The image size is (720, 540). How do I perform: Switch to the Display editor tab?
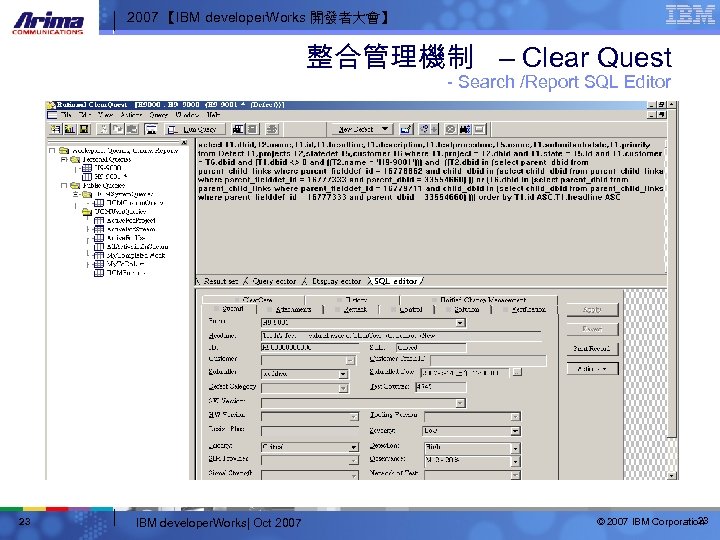point(336,281)
